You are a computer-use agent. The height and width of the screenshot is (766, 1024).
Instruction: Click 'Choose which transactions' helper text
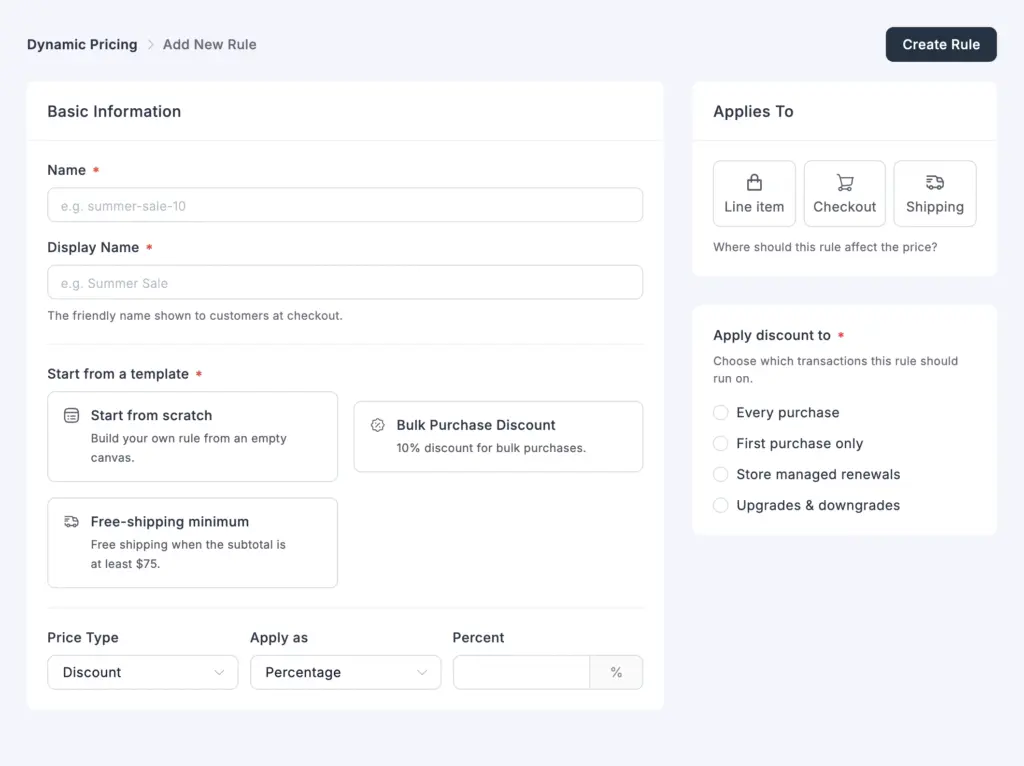pos(835,370)
